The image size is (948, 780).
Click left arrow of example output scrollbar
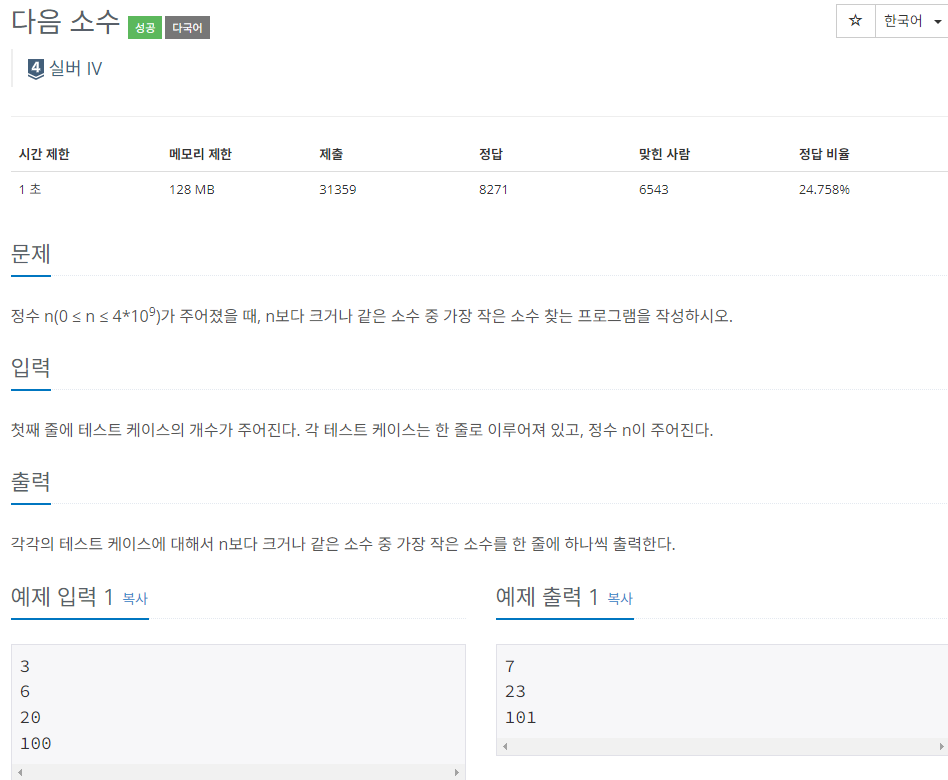pyautogui.click(x=505, y=746)
